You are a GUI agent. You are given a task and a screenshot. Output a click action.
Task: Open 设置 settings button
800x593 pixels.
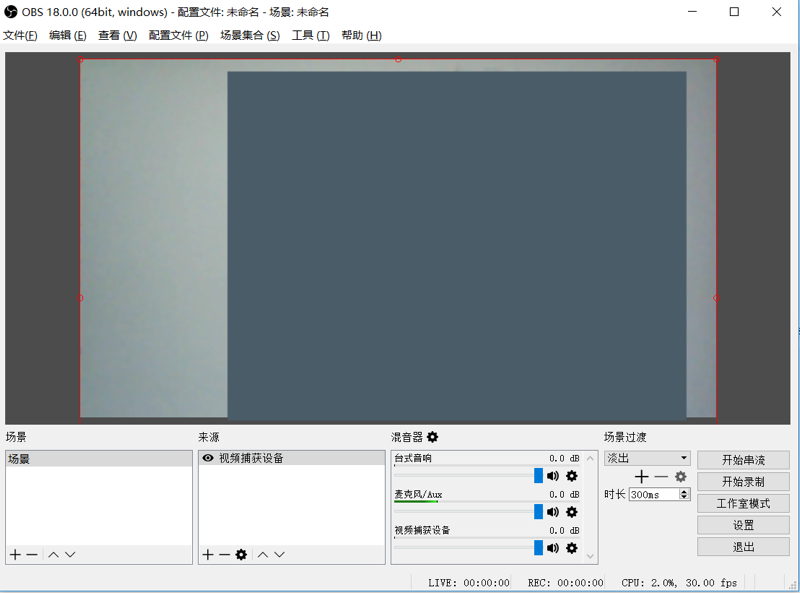click(x=743, y=525)
